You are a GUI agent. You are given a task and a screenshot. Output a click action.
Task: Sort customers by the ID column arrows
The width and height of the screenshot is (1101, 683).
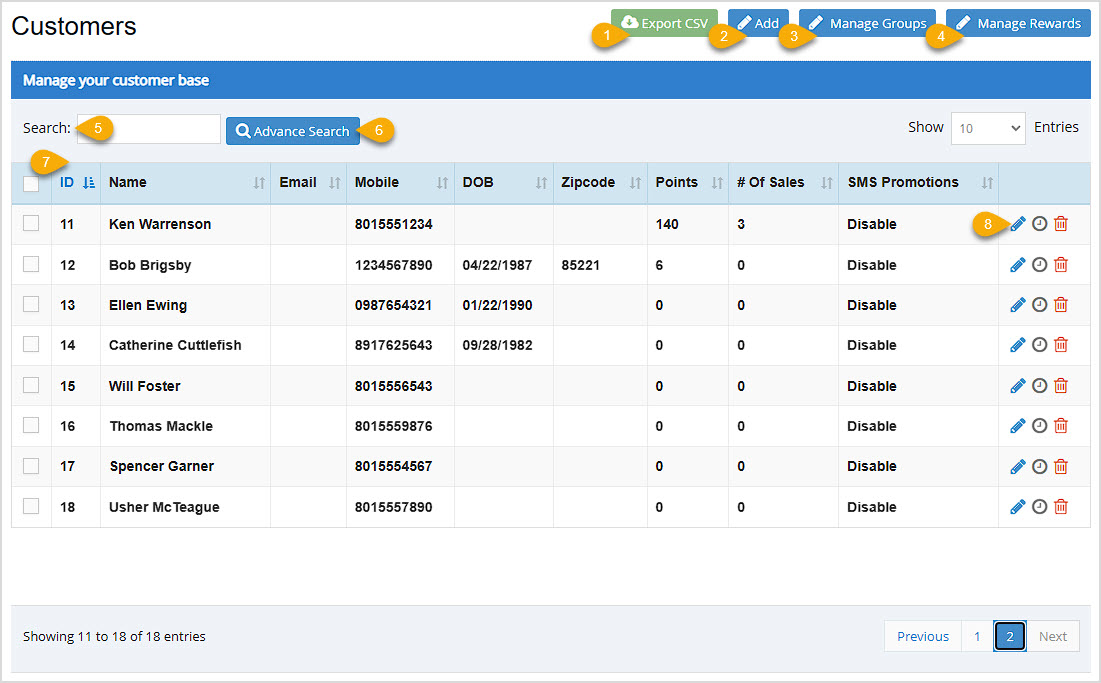(x=87, y=182)
